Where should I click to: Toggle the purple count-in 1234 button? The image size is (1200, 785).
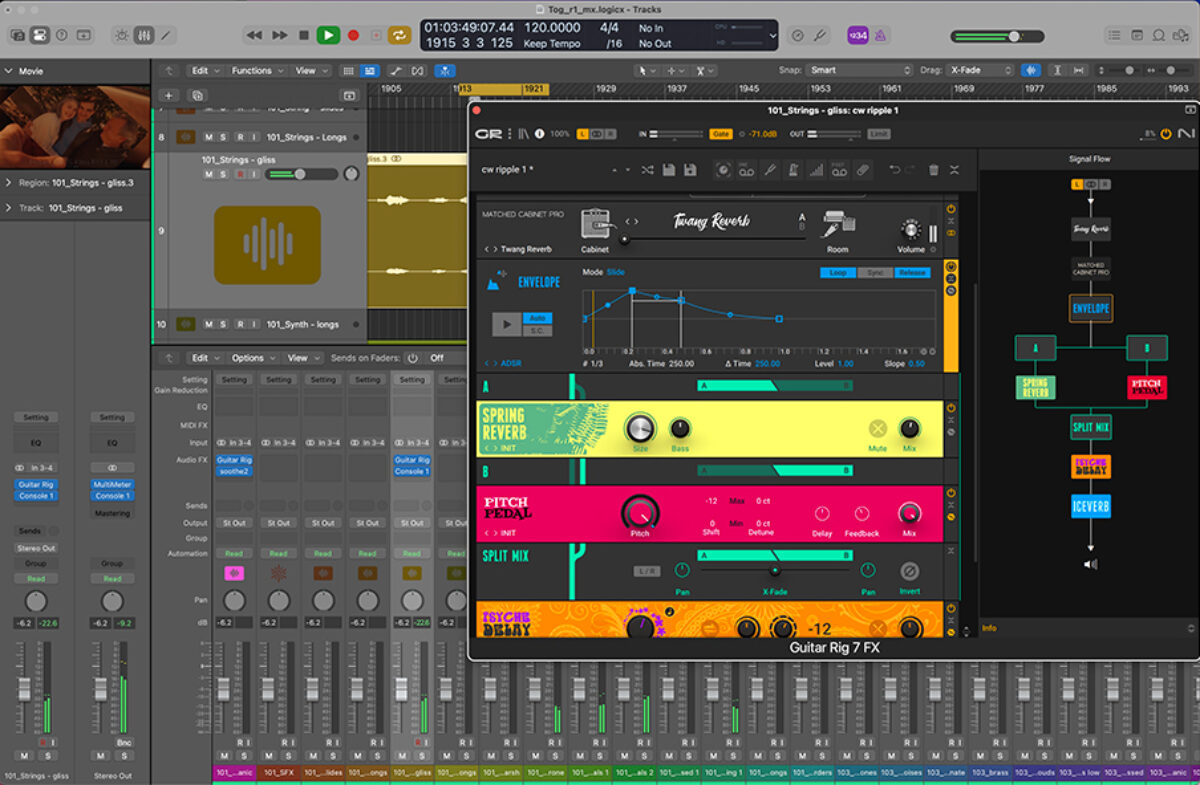(859, 35)
